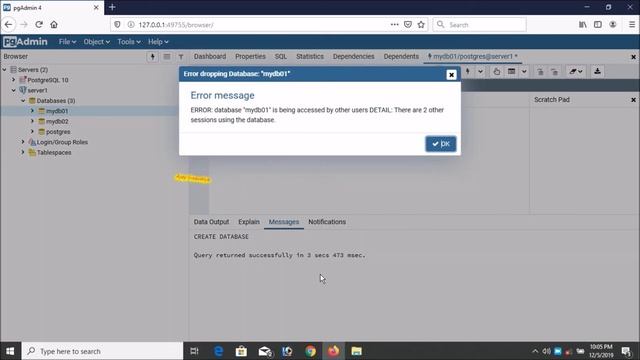Screen dimensions: 640x360
Task: Expand the mydb02 database node
Action: pos(33,121)
